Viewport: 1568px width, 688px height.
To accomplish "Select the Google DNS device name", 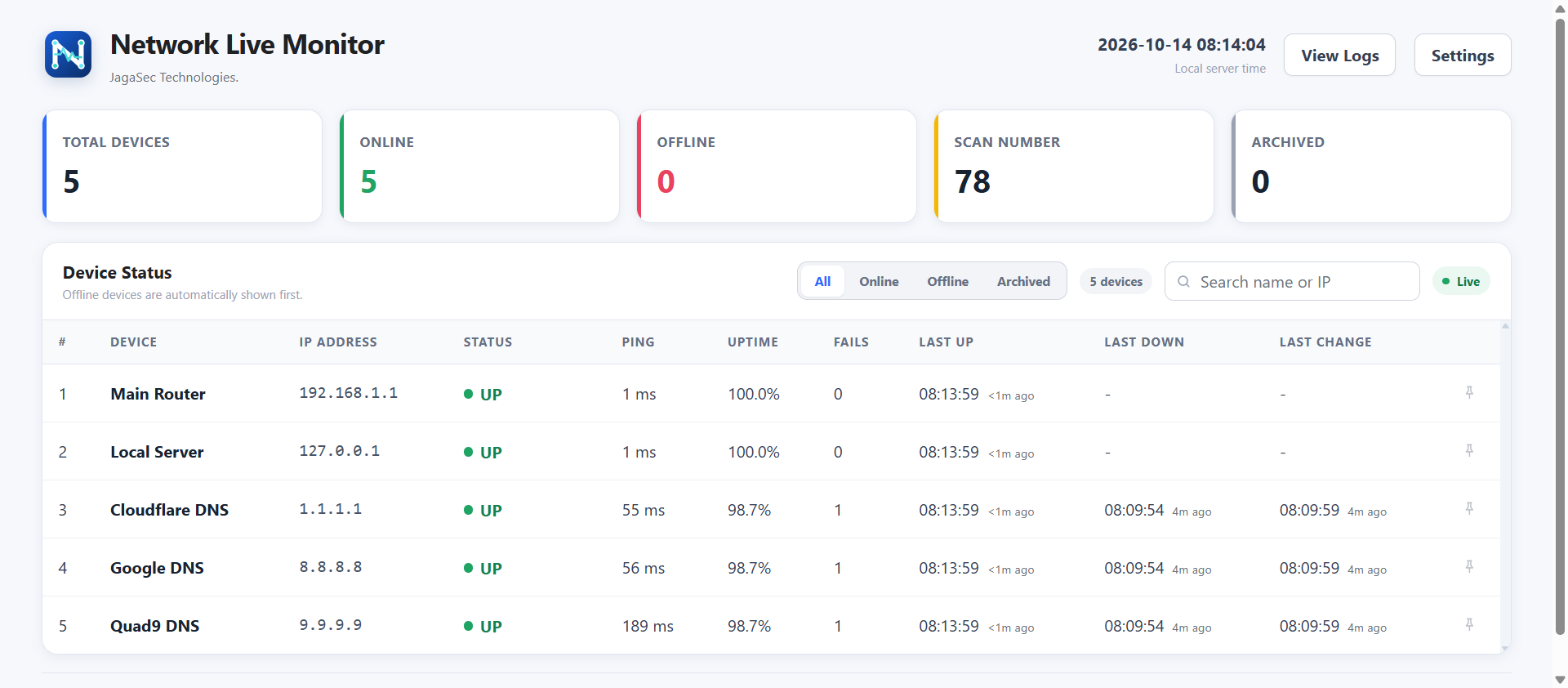I will tap(157, 568).
